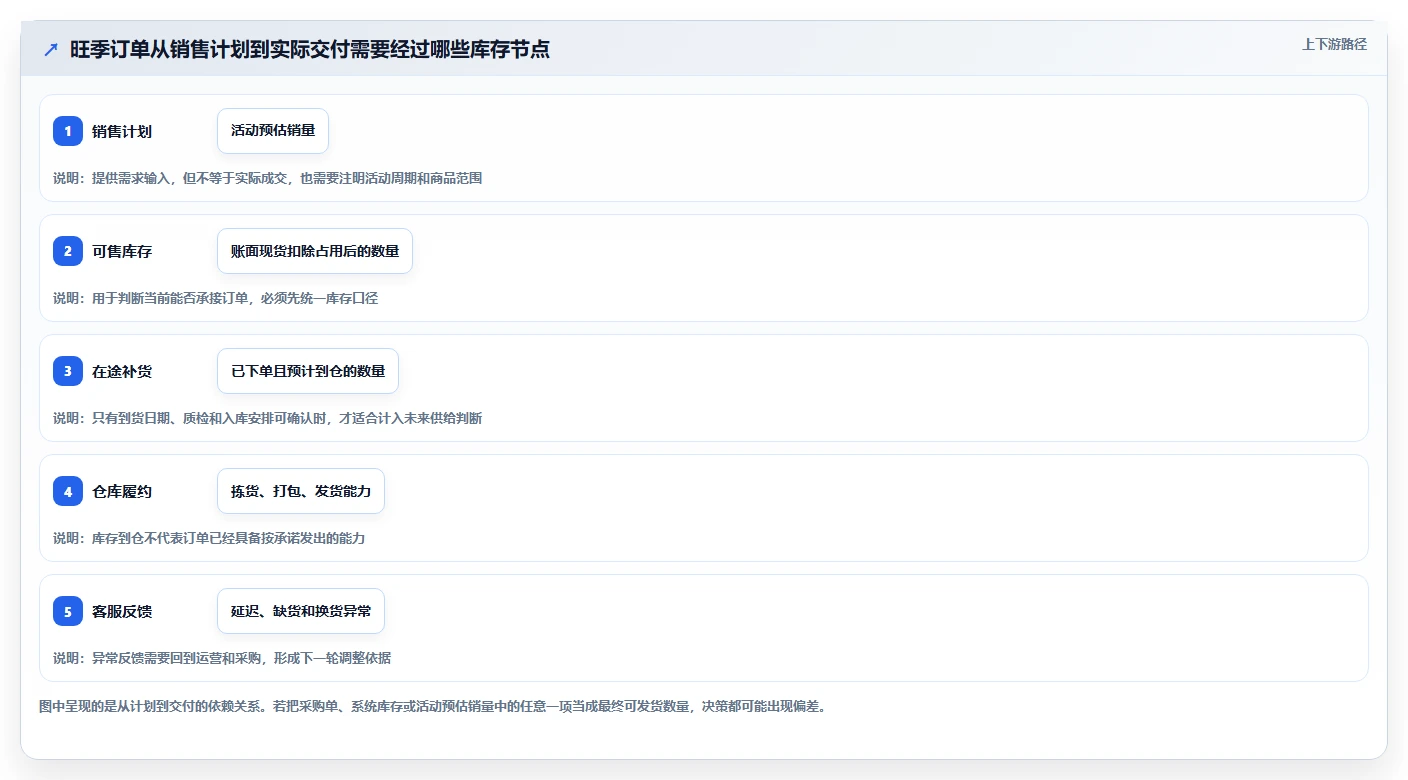1408x780 pixels.
Task: Click the footer summary starting 图中呈现的是
Action: [x=433, y=706]
